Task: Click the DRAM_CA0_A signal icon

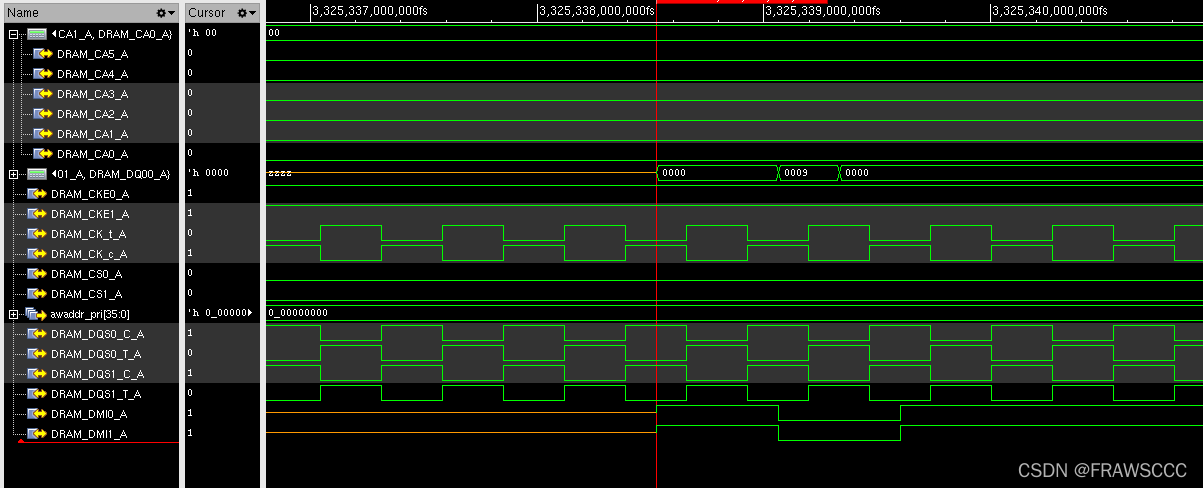Action: (x=43, y=154)
